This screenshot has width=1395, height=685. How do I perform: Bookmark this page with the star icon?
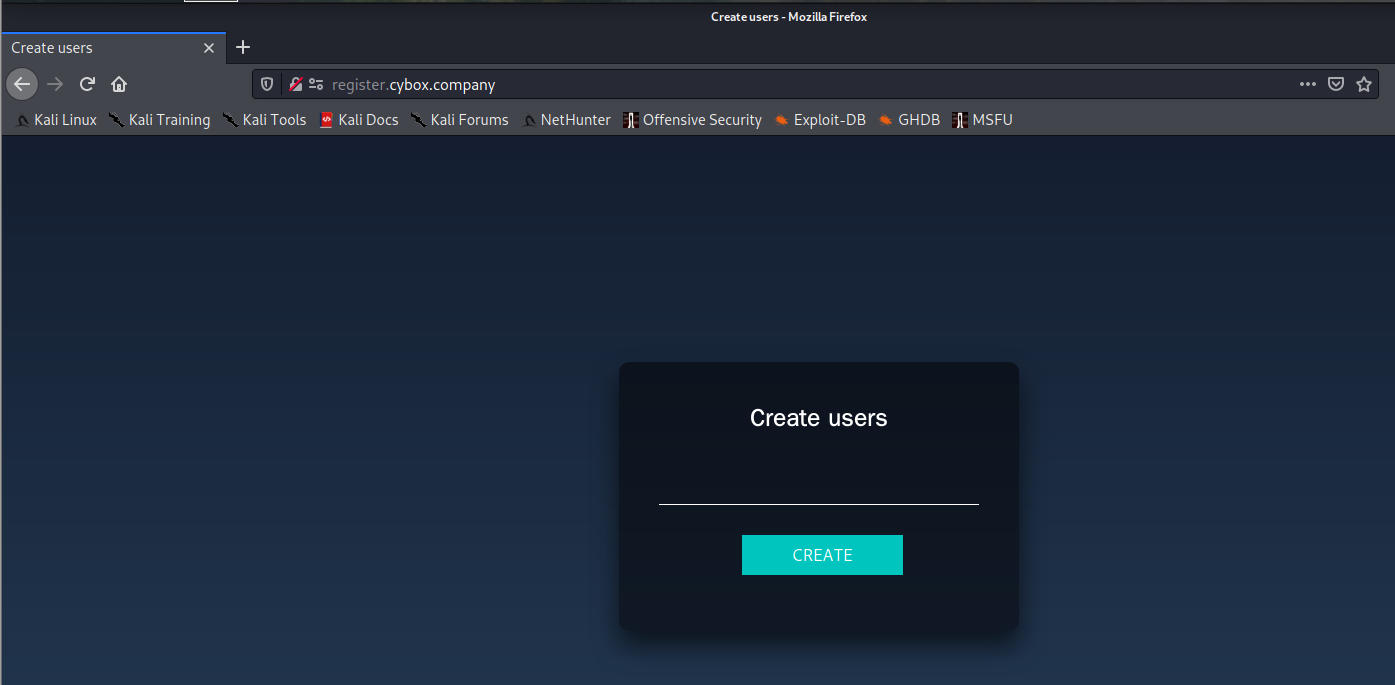[1364, 85]
